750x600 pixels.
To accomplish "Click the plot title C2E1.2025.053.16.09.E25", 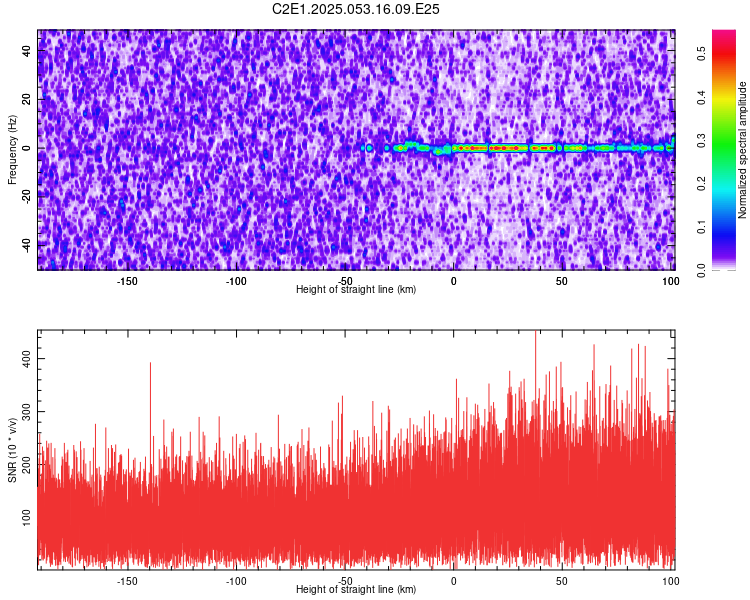I will point(355,9).
